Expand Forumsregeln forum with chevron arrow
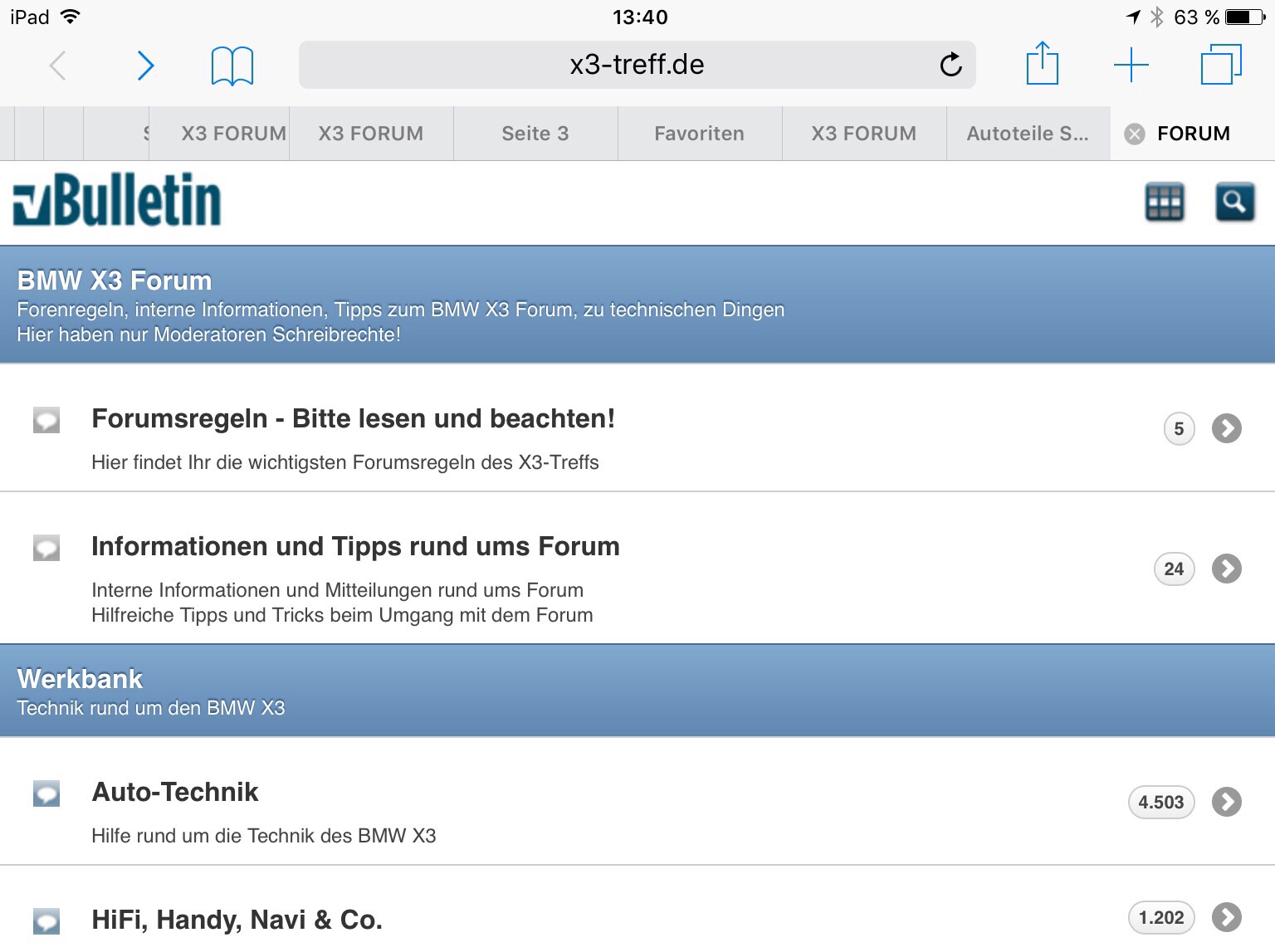The image size is (1275, 952). pos(1226,428)
